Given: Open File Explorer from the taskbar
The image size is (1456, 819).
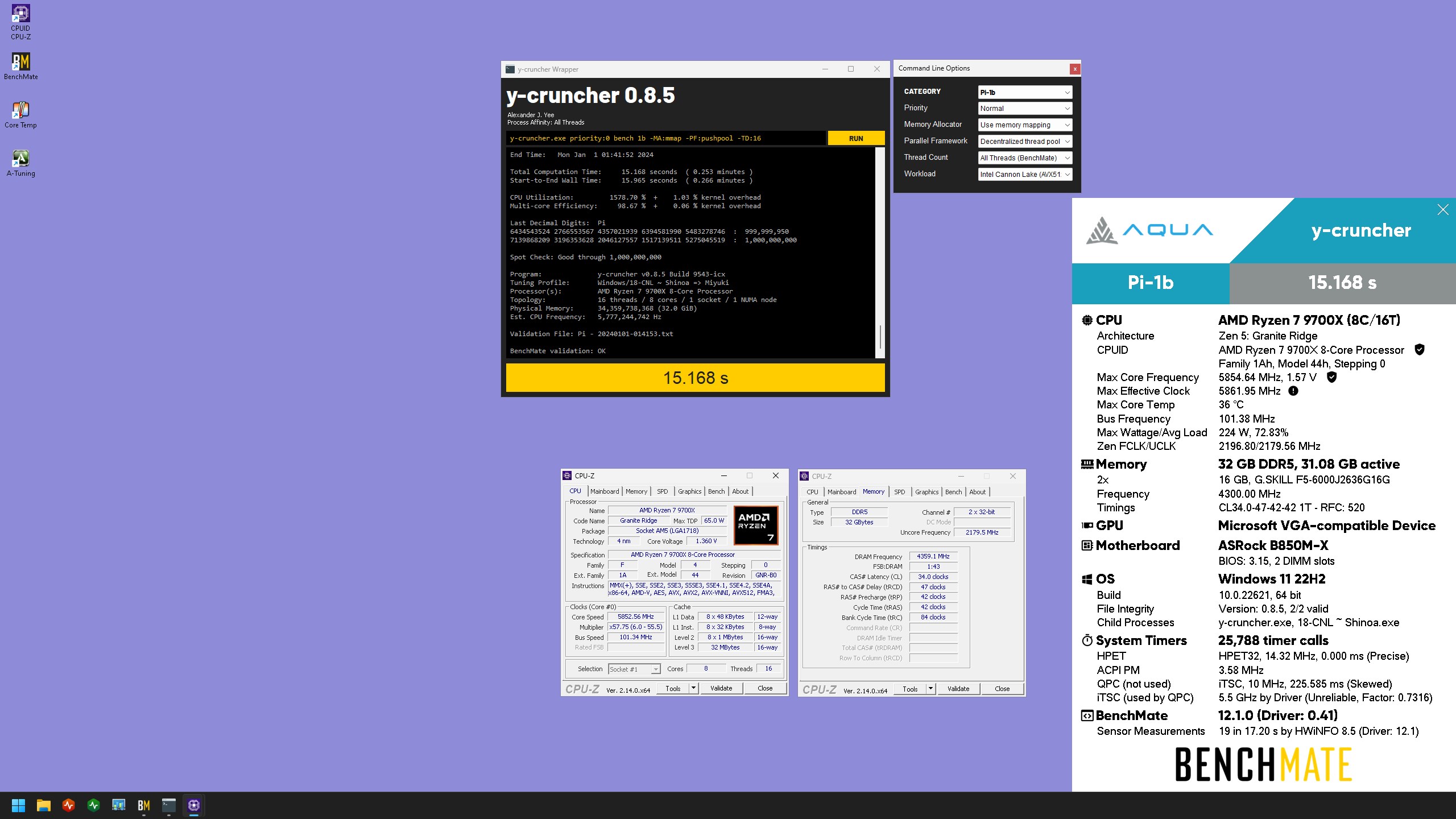Looking at the screenshot, I should point(43,805).
